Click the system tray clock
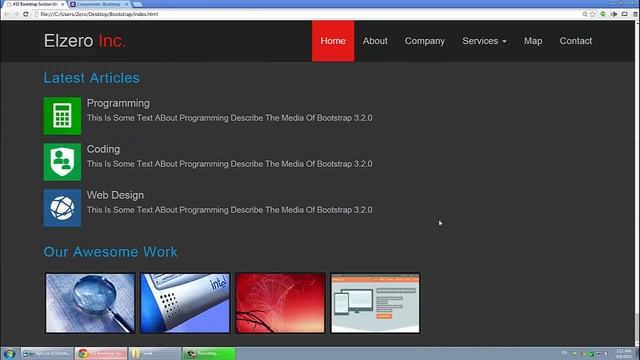Viewport: 640px width, 360px height. (x=624, y=353)
